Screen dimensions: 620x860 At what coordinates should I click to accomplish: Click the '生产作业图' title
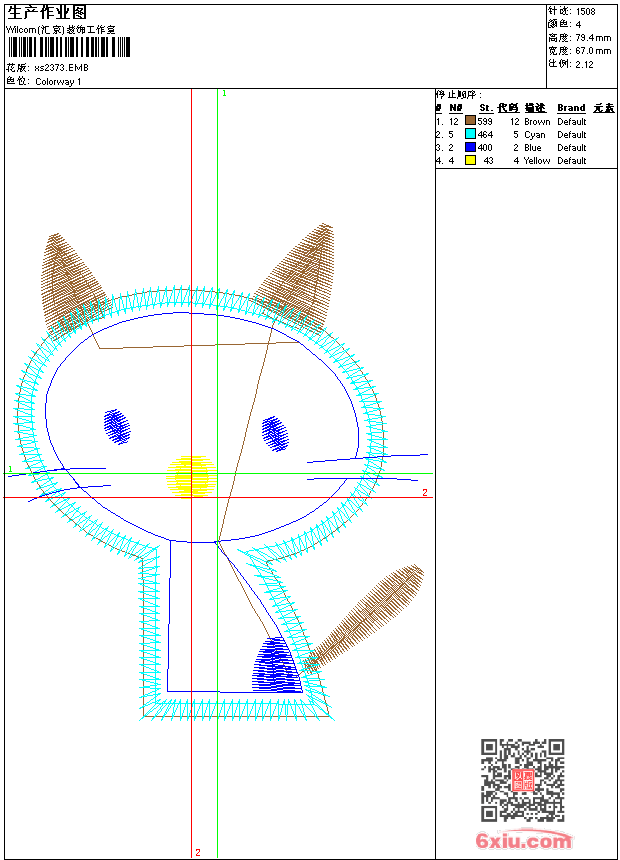tap(47, 13)
